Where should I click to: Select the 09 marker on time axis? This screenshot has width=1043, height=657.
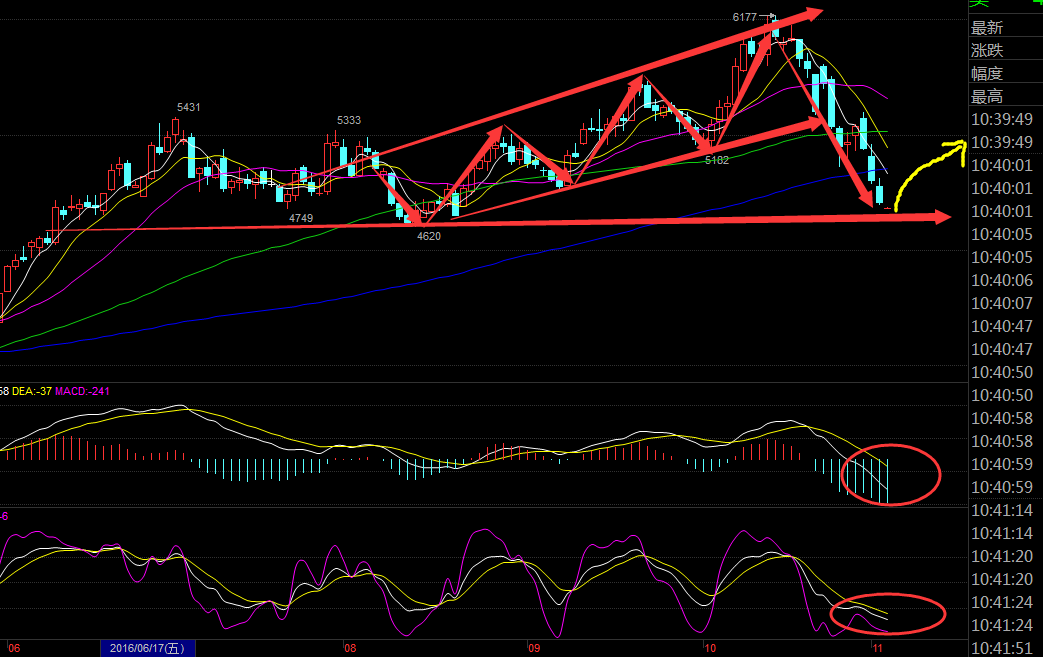[533, 648]
